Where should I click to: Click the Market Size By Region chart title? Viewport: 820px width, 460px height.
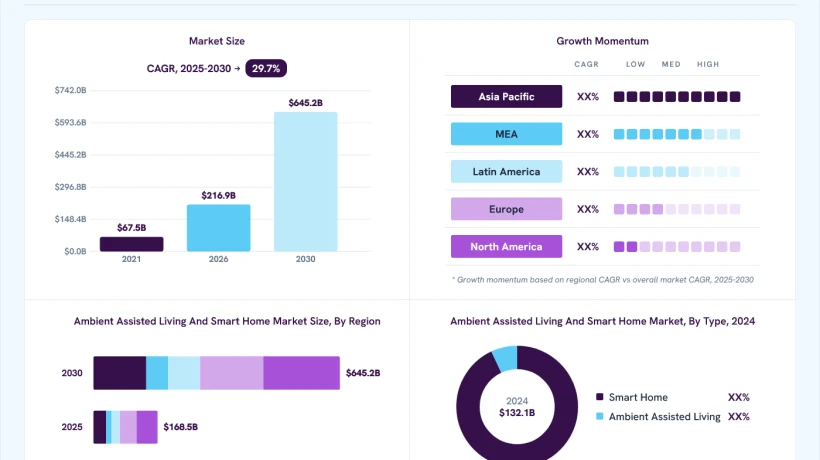click(227, 321)
